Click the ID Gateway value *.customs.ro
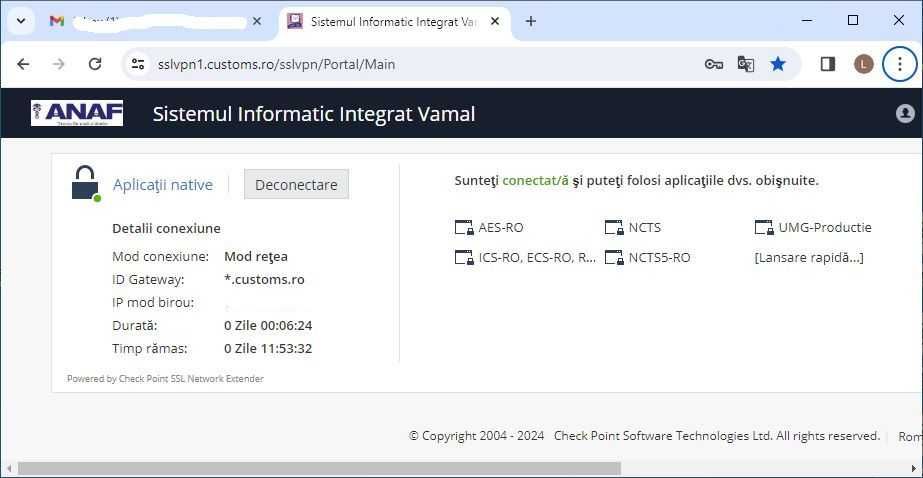923x478 pixels. point(264,280)
